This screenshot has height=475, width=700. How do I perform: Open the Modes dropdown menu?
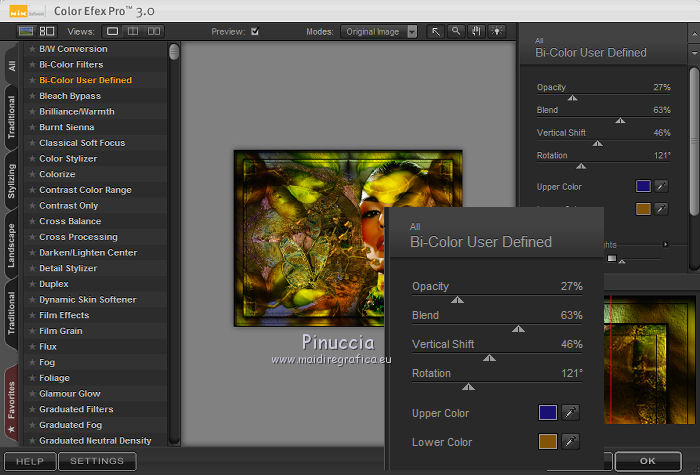click(372, 31)
